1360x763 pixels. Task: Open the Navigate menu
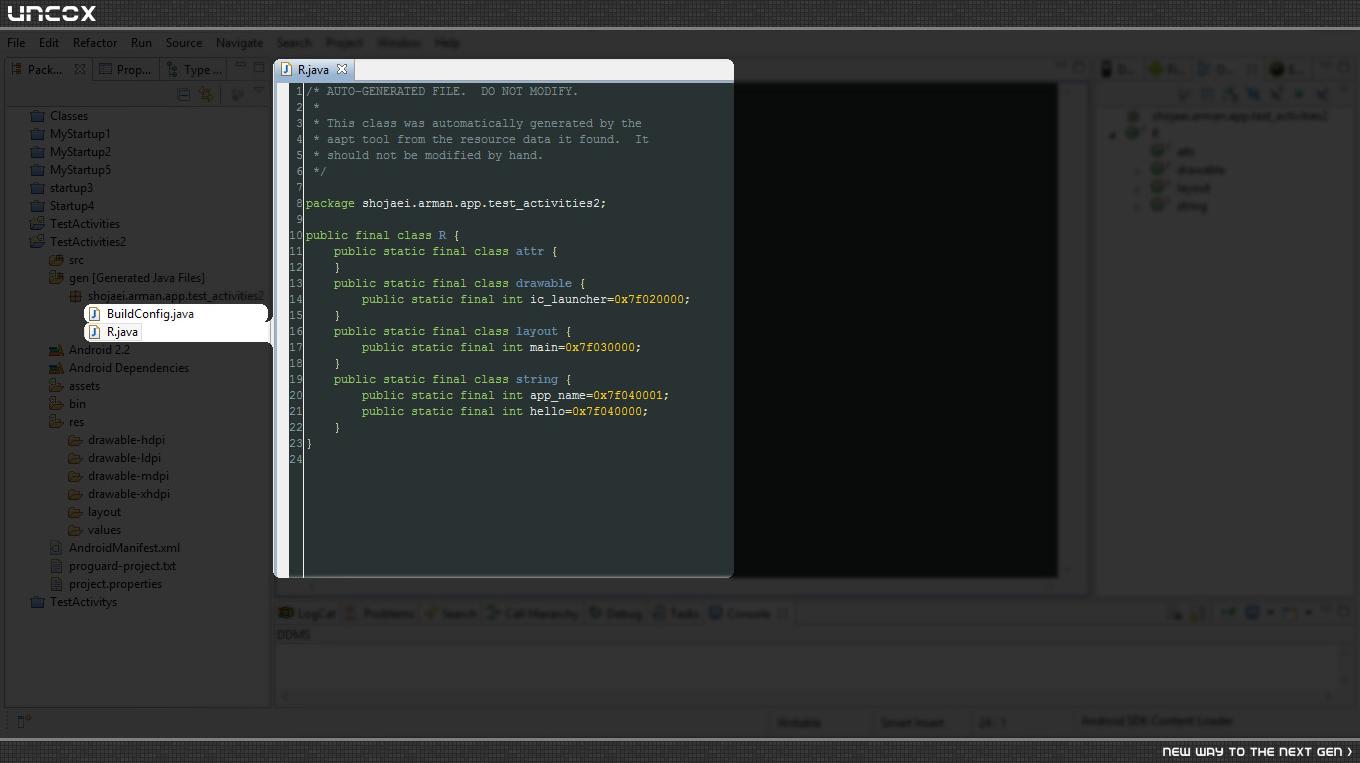[239, 43]
